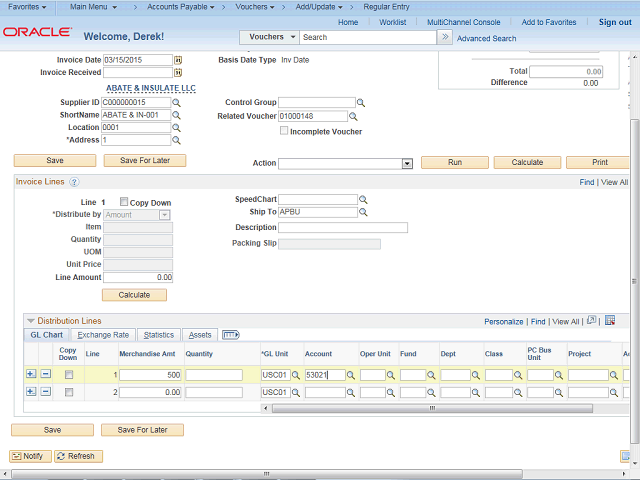Open the Invoice Date calendar picker
Image resolution: width=640 pixels, height=480 pixels.
(178, 60)
